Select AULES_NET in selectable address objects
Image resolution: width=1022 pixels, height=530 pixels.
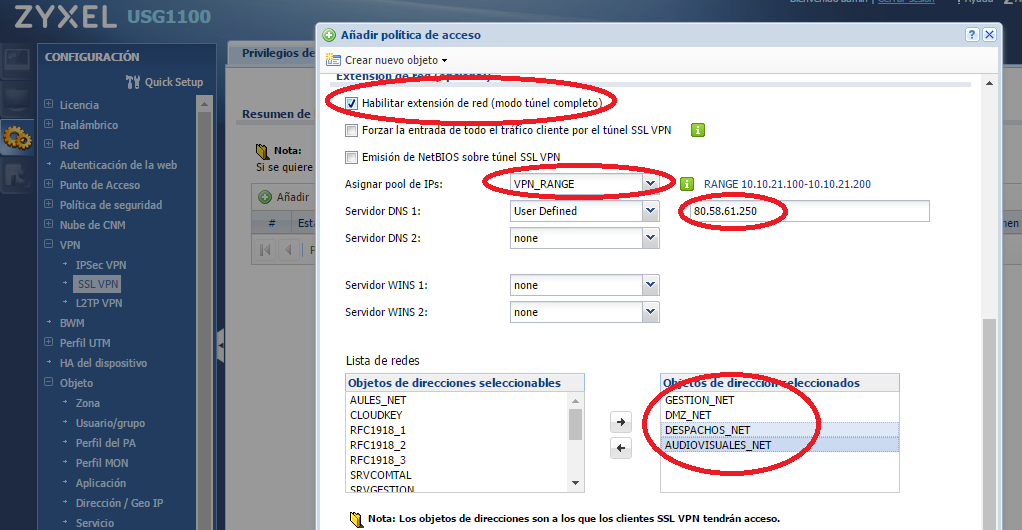point(378,400)
